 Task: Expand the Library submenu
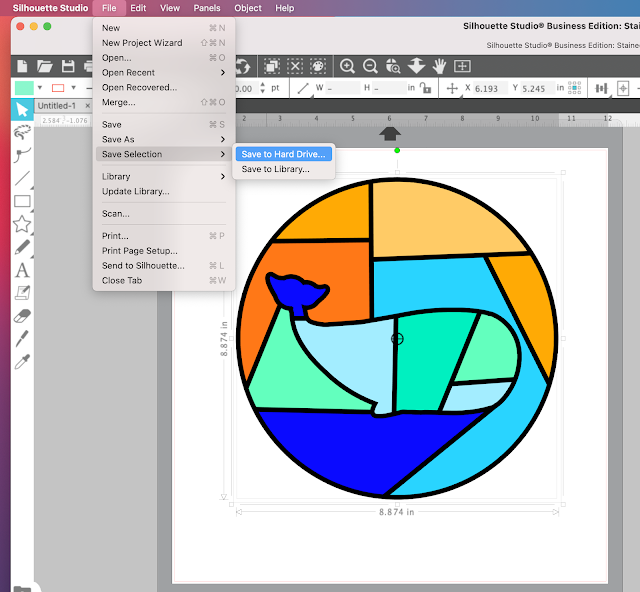pyautogui.click(x=164, y=176)
